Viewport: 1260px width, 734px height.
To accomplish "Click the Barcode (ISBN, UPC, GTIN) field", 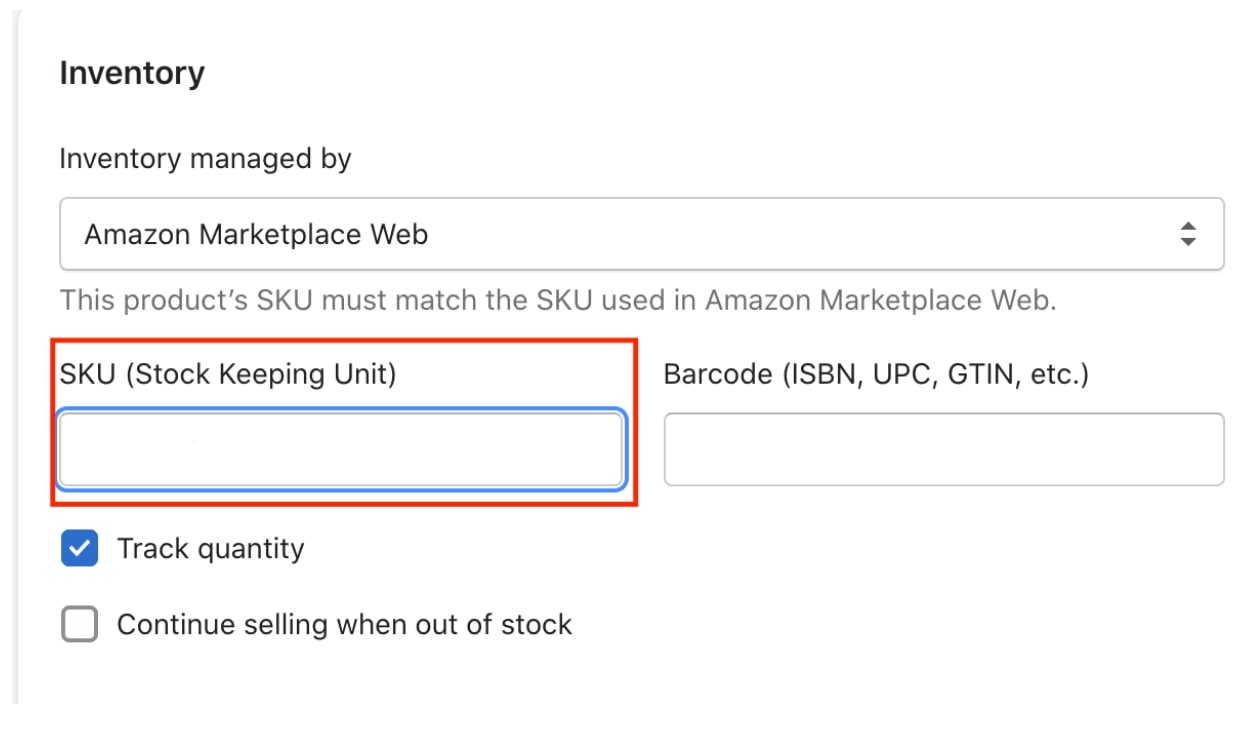I will pos(941,449).
